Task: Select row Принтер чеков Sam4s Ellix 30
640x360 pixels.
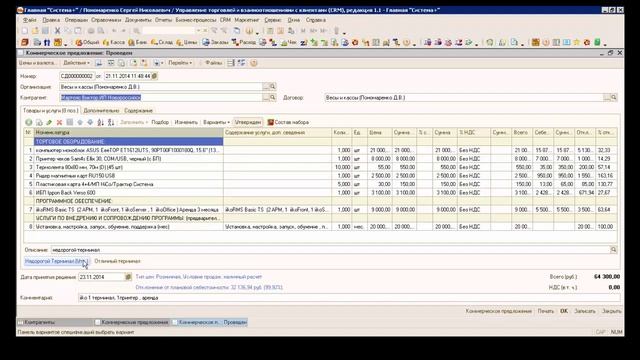Action: tap(320, 159)
